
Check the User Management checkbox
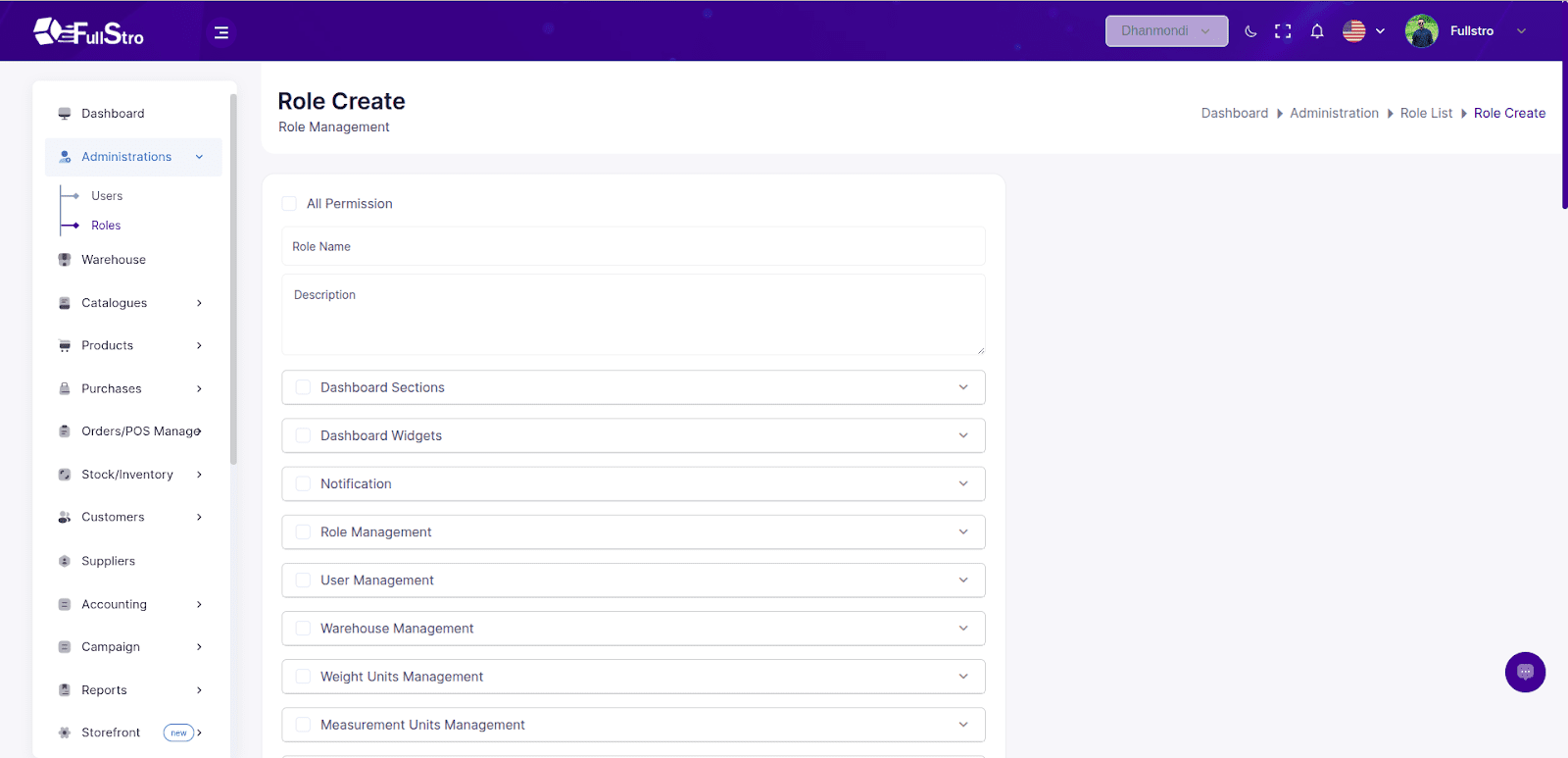[303, 580]
